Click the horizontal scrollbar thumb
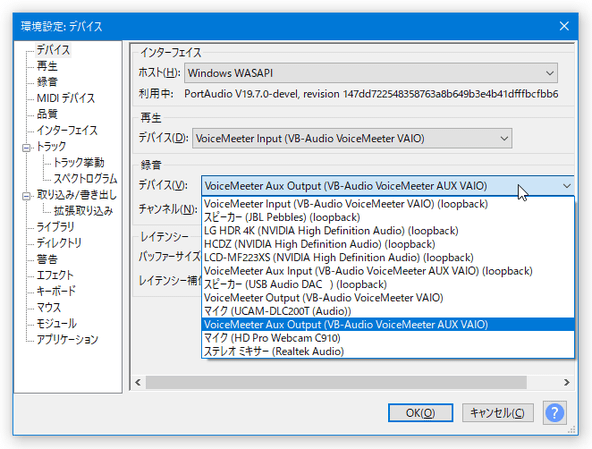Viewport: 592px width, 449px height. click(x=336, y=382)
